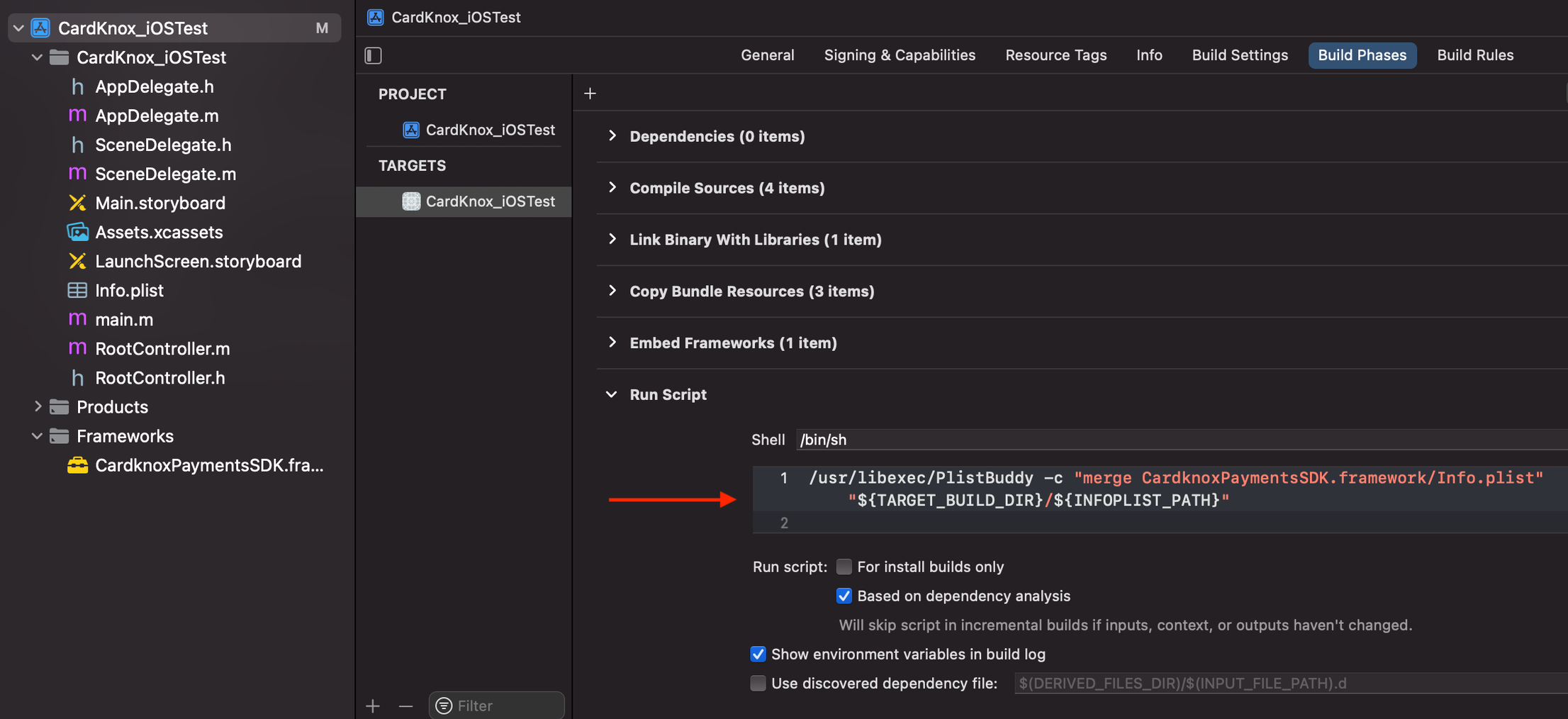Click the remove target minus icon
This screenshot has height=719, width=1568.
pyautogui.click(x=405, y=706)
